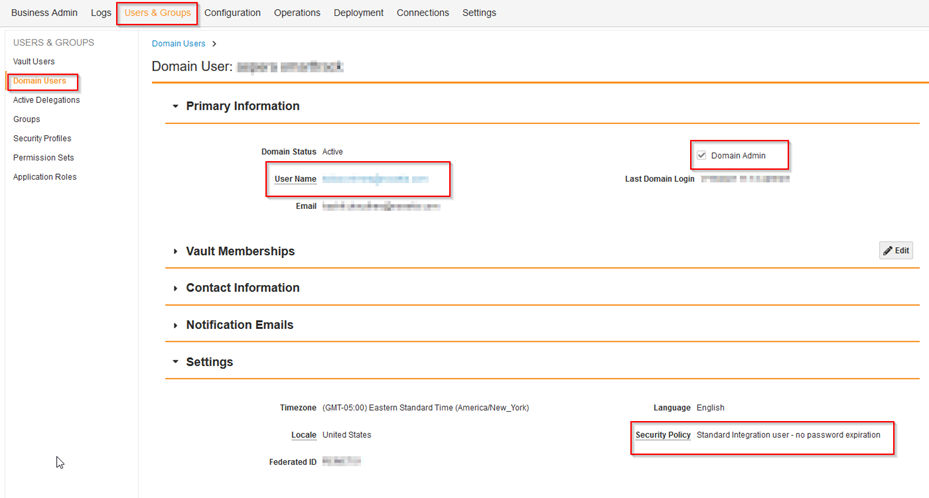Image resolution: width=929 pixels, height=498 pixels.
Task: Expand the Notification Emails section
Action: 176,325
